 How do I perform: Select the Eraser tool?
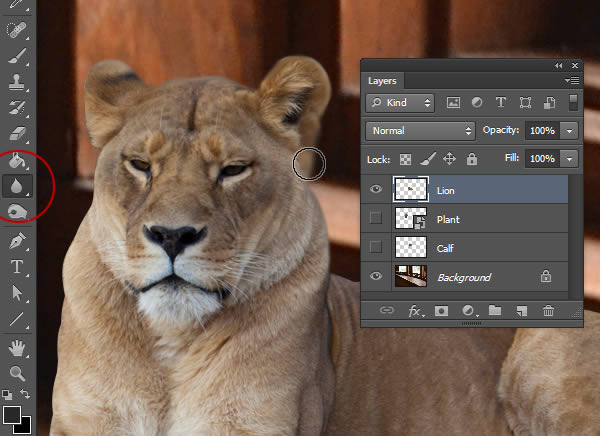click(x=16, y=134)
